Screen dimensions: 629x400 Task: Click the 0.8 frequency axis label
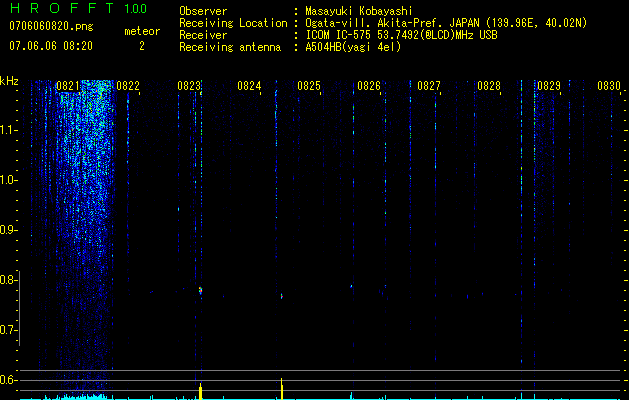[8, 280]
